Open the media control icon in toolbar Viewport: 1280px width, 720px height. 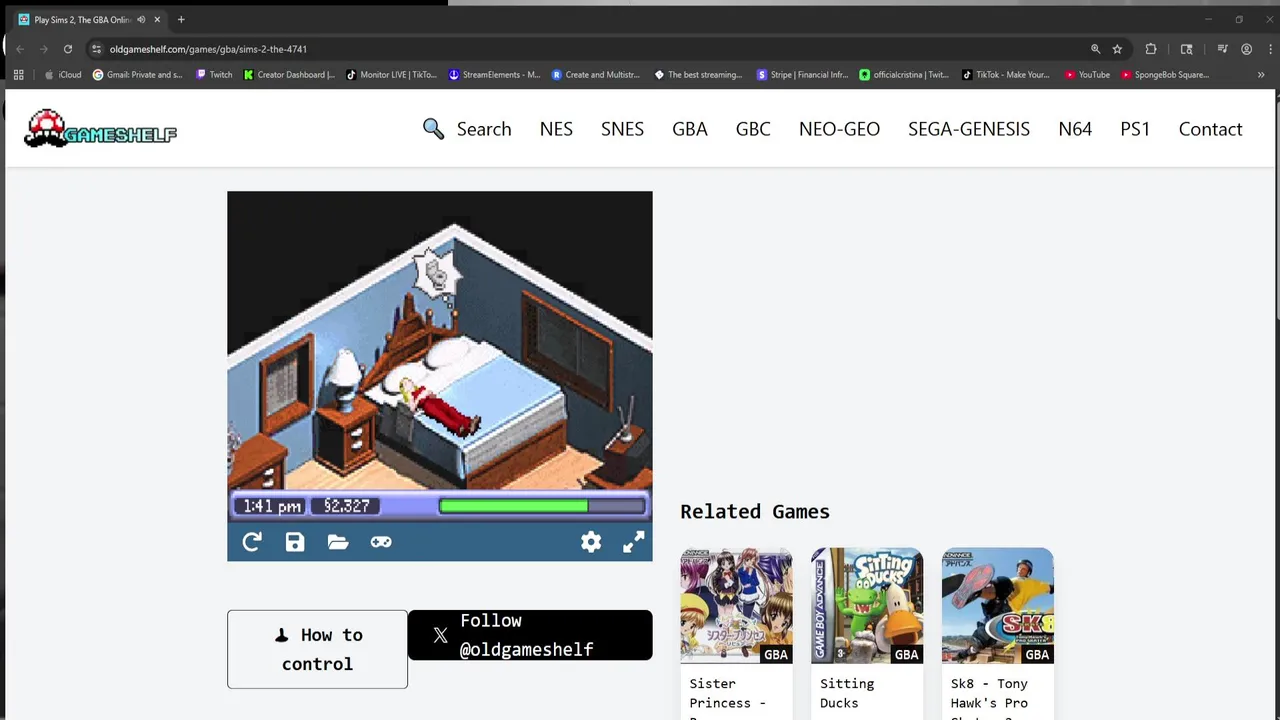1222,49
